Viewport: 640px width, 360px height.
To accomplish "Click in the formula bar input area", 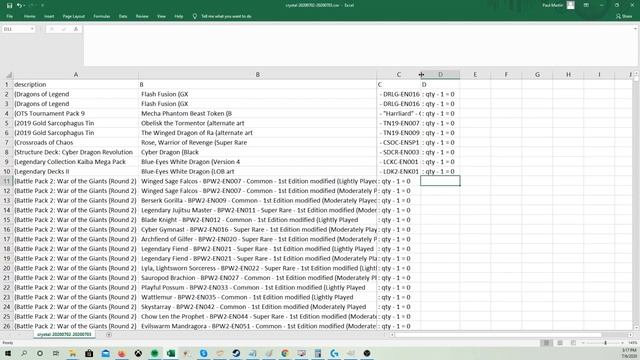I will click(x=358, y=45).
